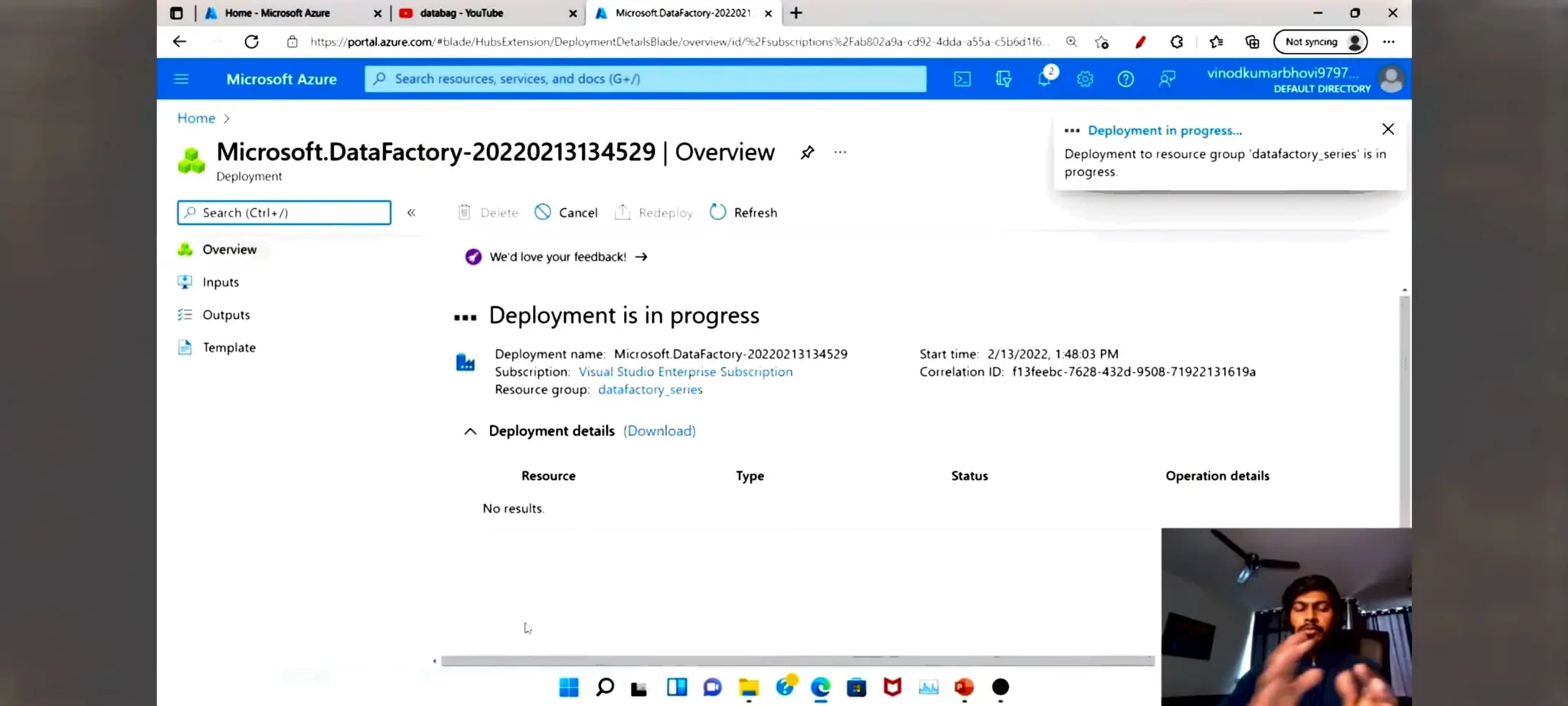This screenshot has height=706, width=1568.
Task: Open the Help question mark icon
Action: click(1125, 79)
